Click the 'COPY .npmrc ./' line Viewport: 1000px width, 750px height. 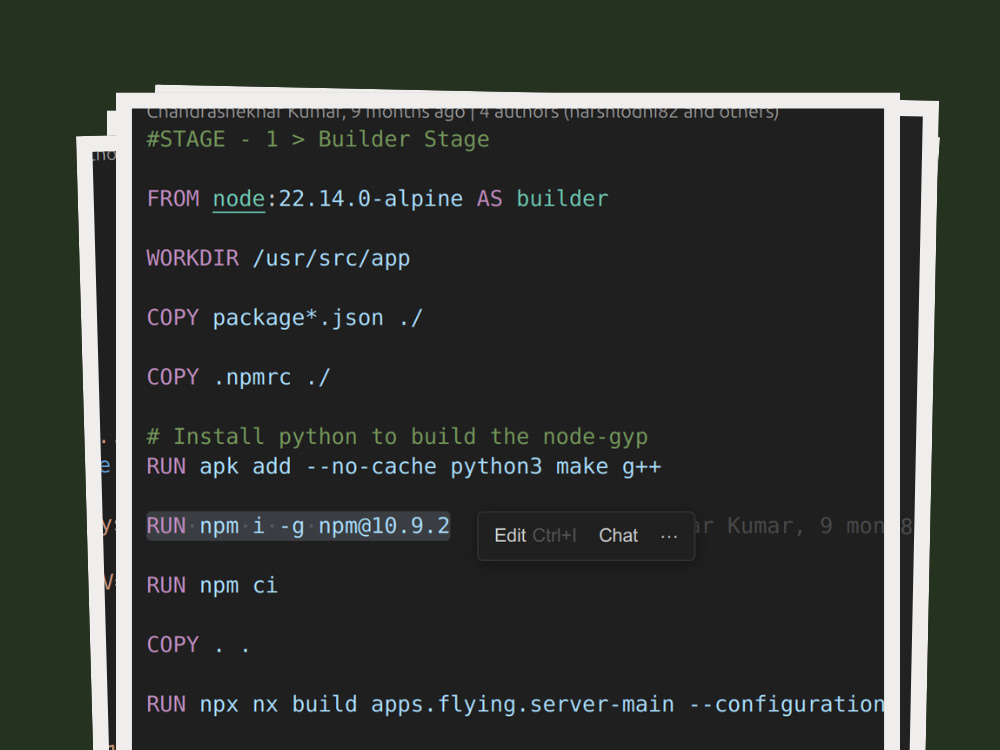coord(239,377)
